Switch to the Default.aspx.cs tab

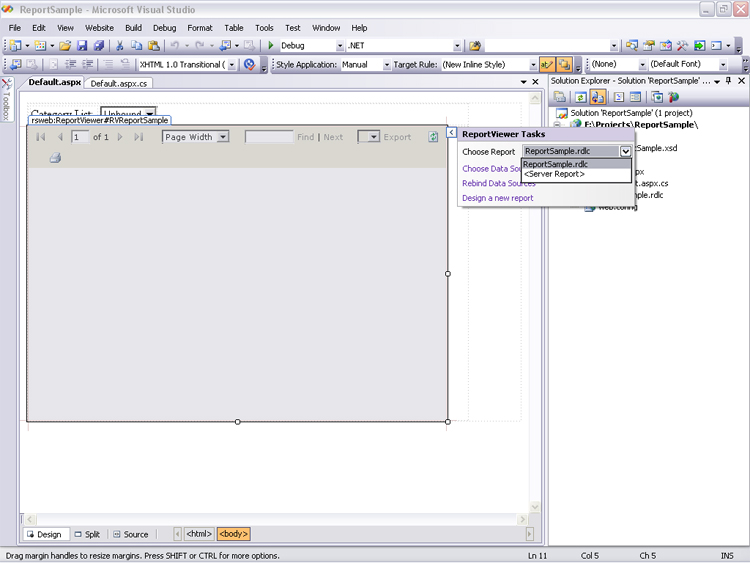119,83
